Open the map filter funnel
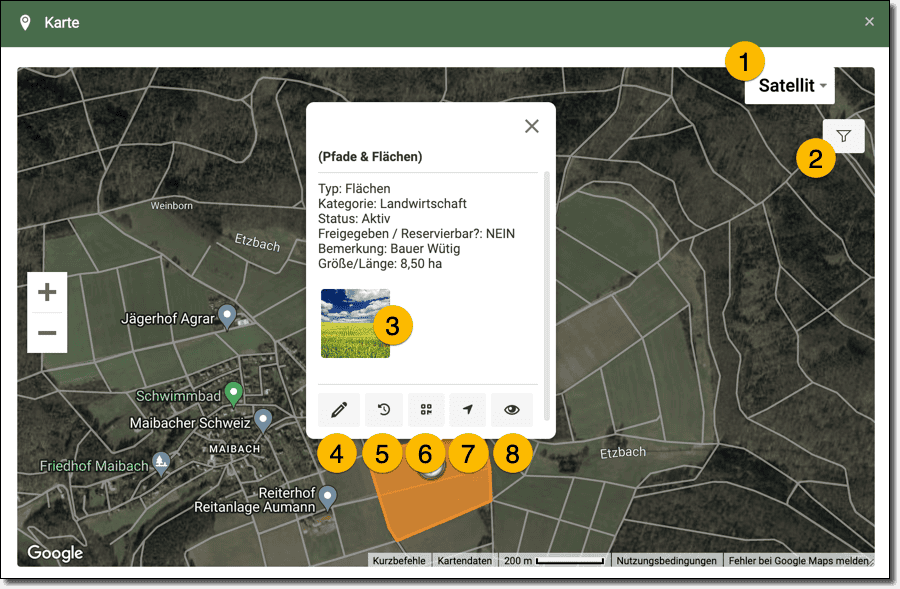900x589 pixels. pos(843,136)
